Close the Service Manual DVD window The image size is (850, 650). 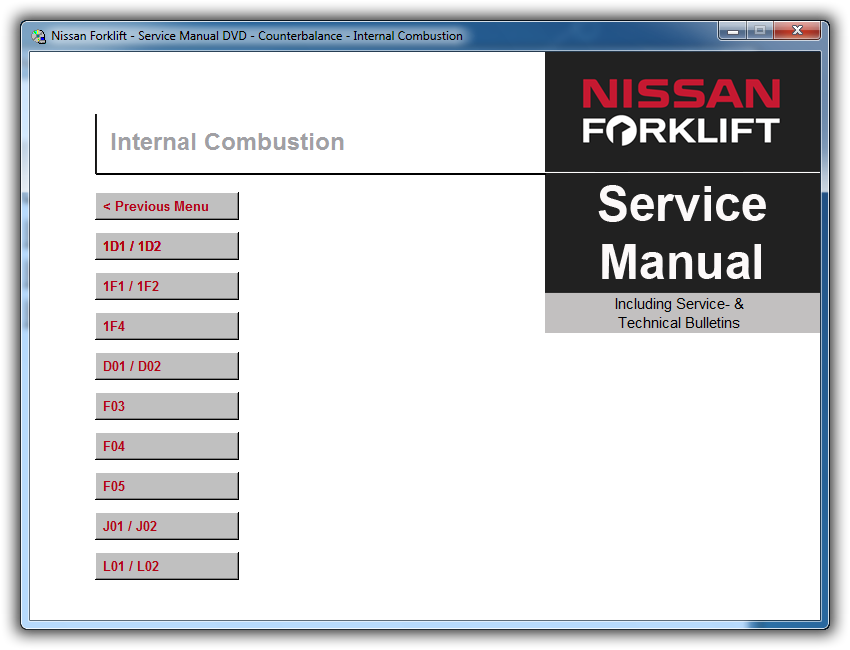797,30
